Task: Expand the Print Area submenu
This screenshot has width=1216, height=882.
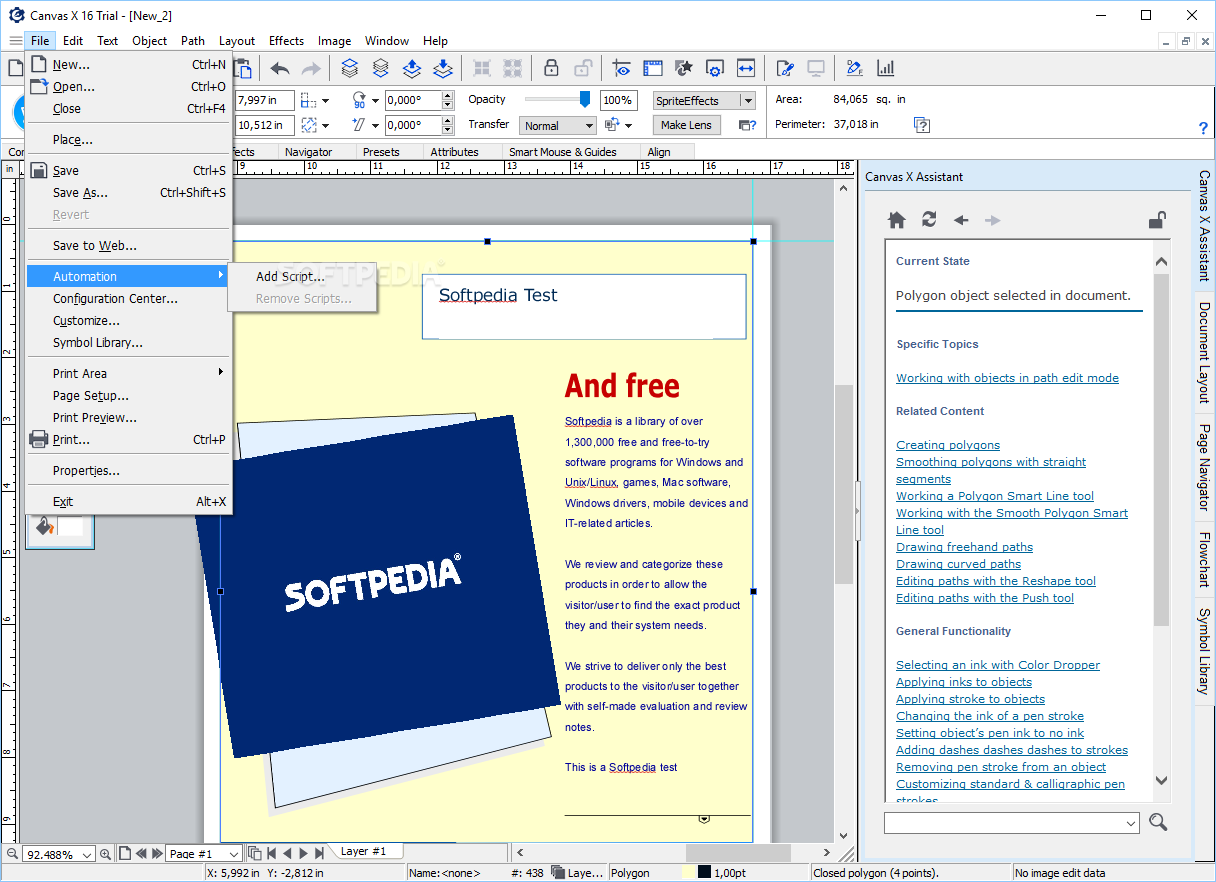Action: coord(129,374)
